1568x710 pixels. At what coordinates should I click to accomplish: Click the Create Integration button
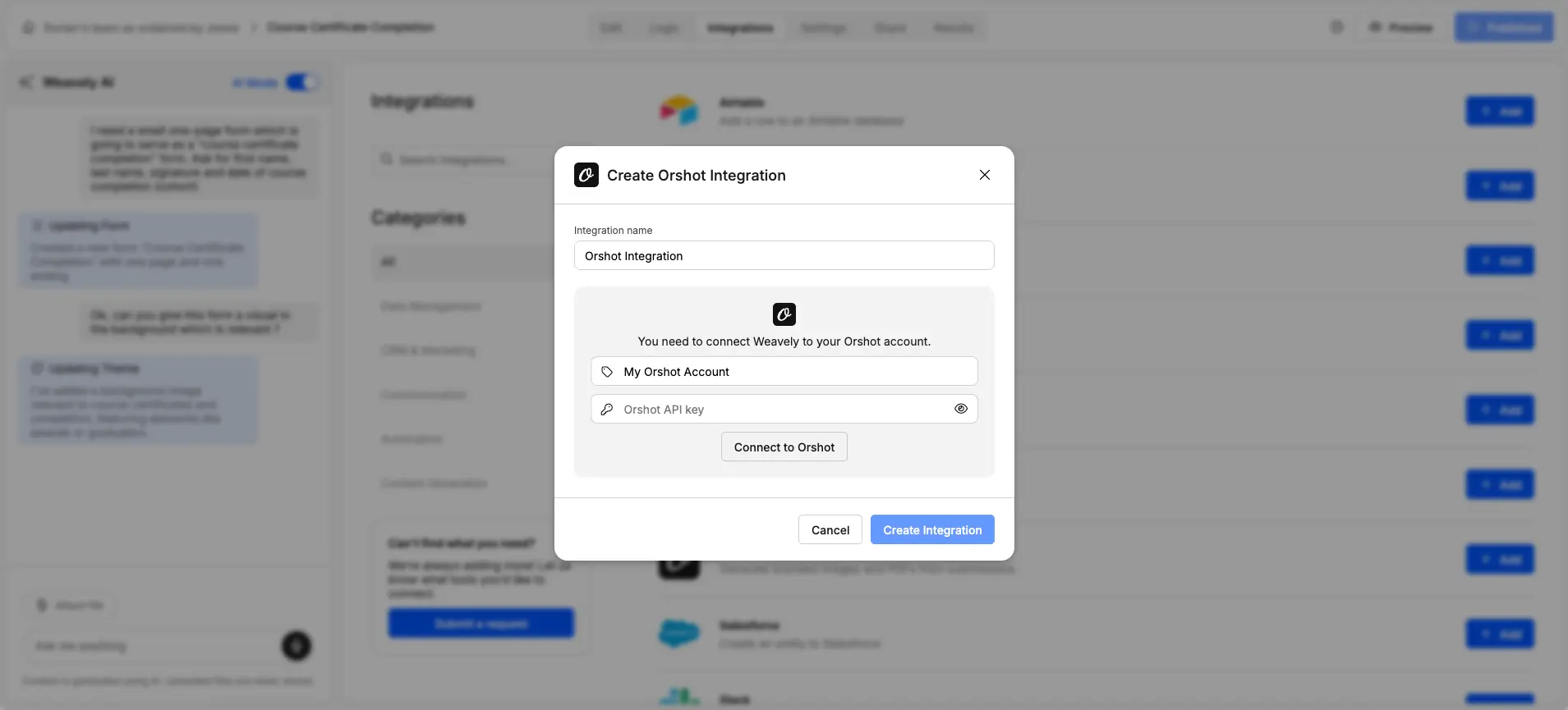[932, 529]
